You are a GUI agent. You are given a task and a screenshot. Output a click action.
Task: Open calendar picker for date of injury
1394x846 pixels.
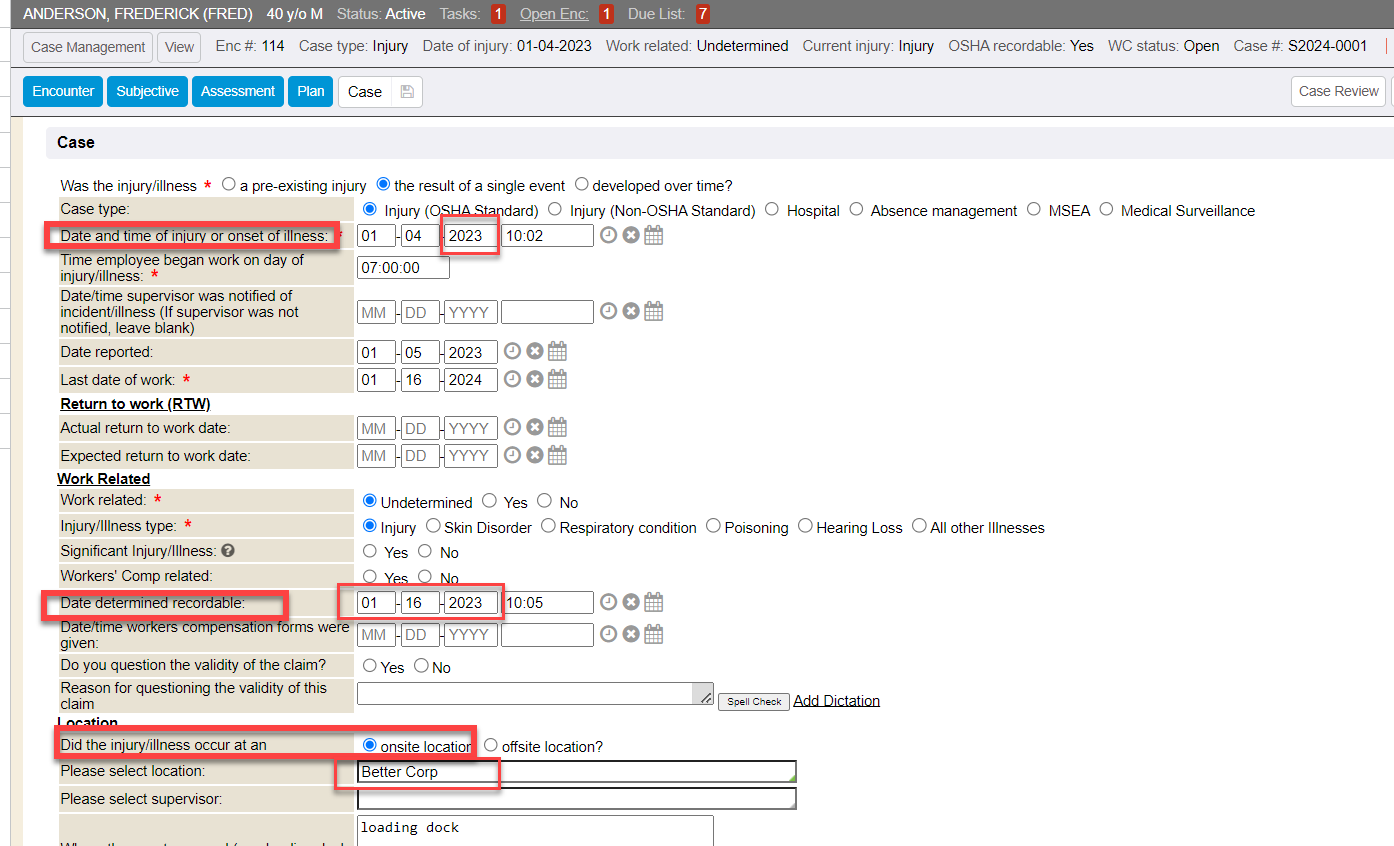click(x=653, y=236)
